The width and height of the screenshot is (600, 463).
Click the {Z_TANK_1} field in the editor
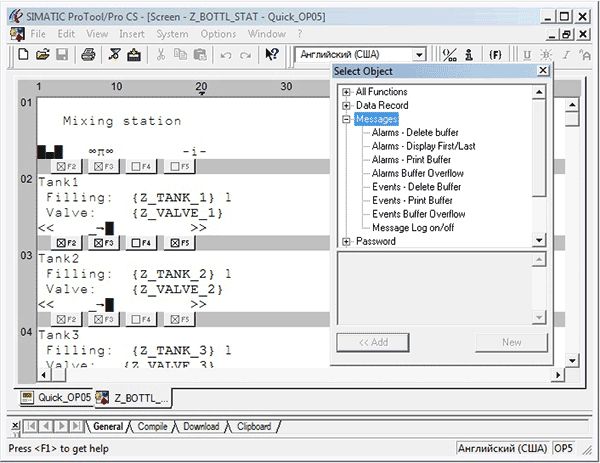coord(173,198)
